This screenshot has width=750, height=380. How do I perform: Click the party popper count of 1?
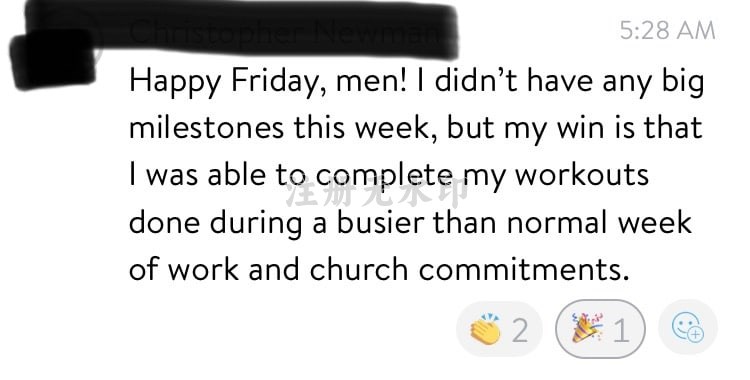621,330
